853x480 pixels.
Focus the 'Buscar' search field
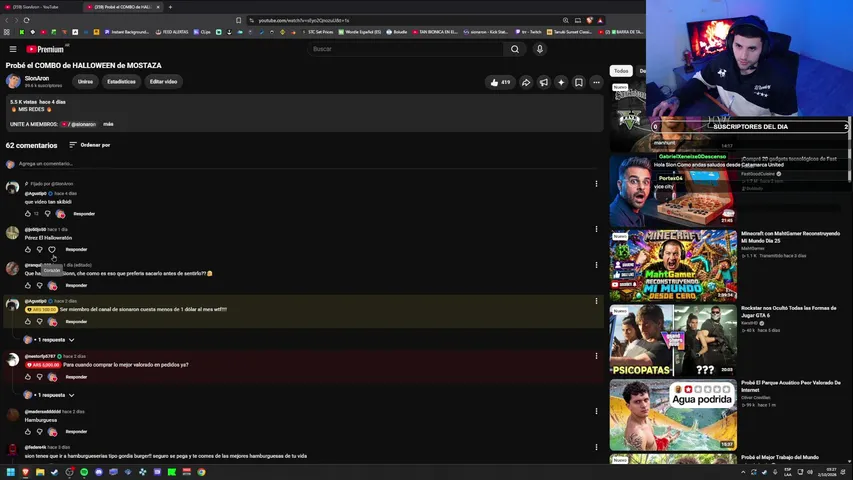point(405,49)
